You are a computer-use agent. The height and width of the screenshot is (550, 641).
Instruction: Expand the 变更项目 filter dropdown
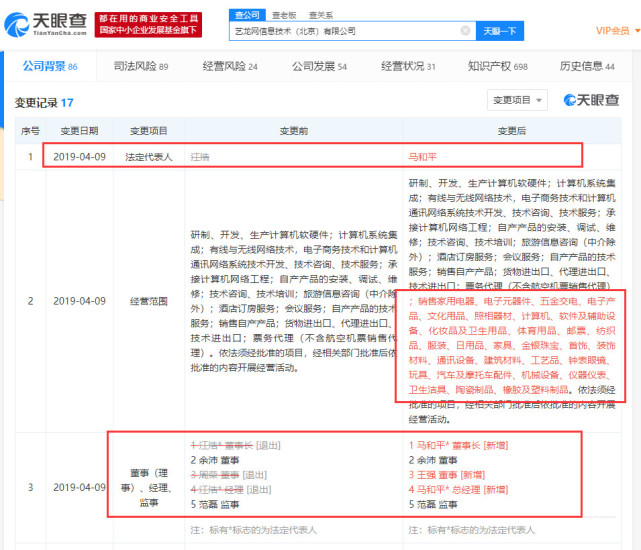pyautogui.click(x=517, y=100)
